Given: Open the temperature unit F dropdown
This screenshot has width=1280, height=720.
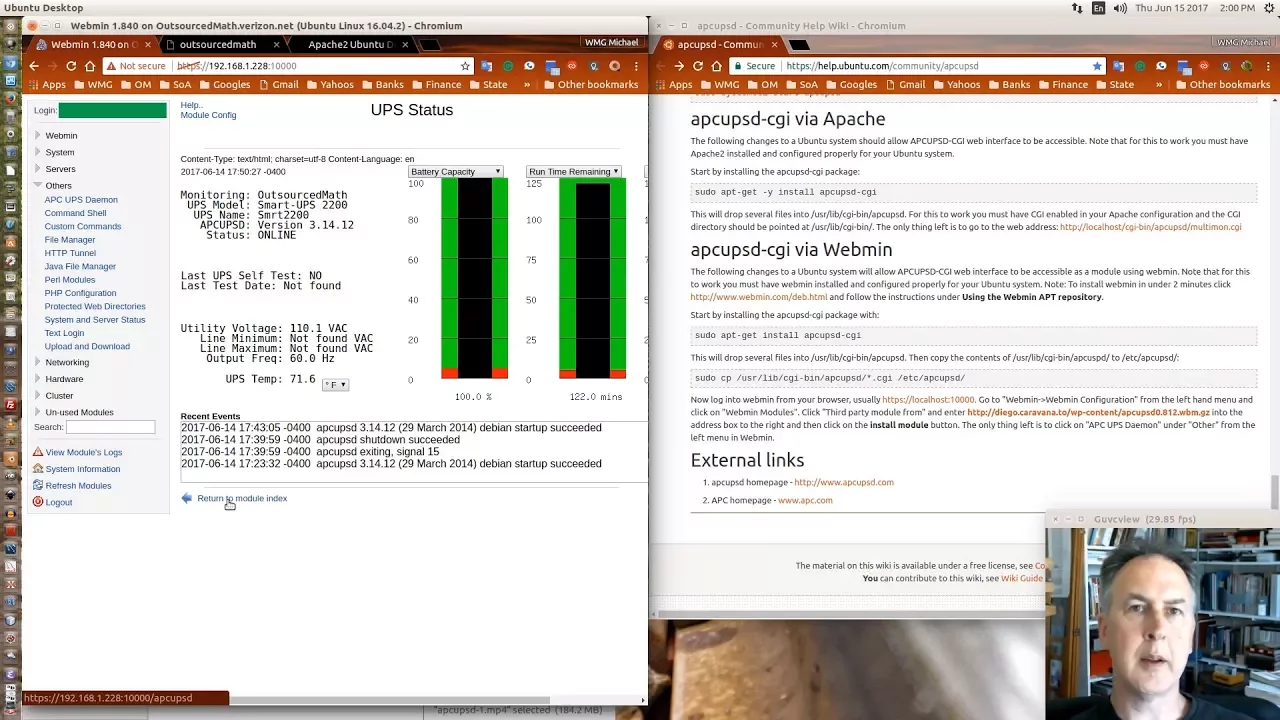Looking at the screenshot, I should point(335,385).
